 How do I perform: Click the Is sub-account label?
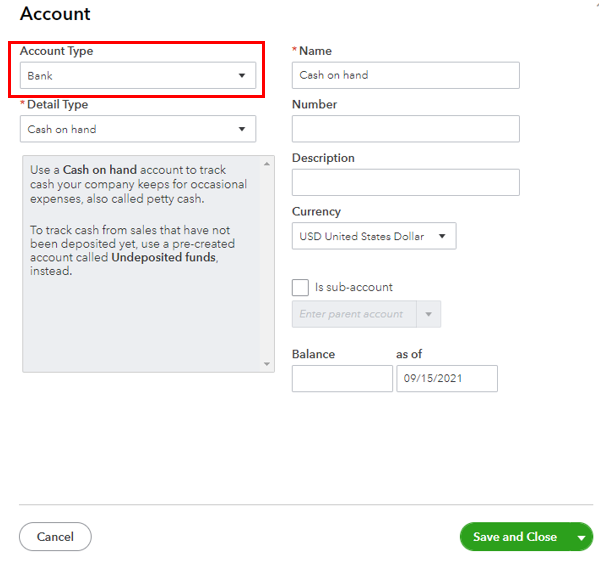(354, 287)
